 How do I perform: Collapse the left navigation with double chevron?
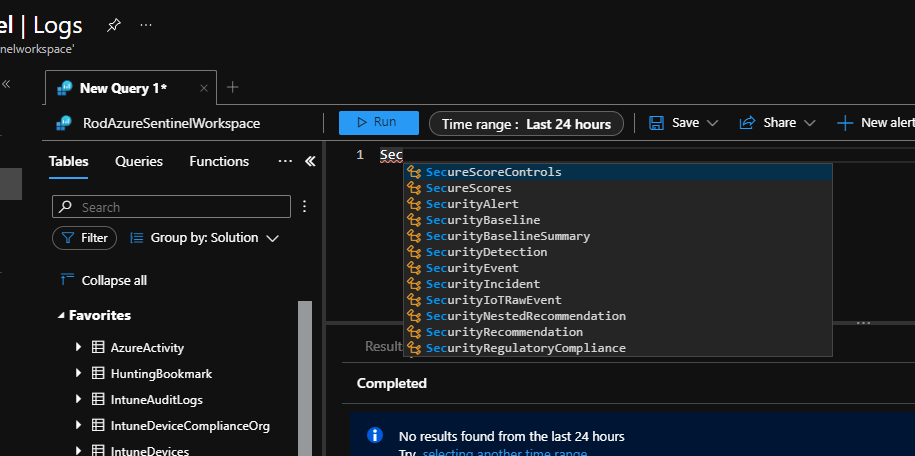(x=6, y=84)
